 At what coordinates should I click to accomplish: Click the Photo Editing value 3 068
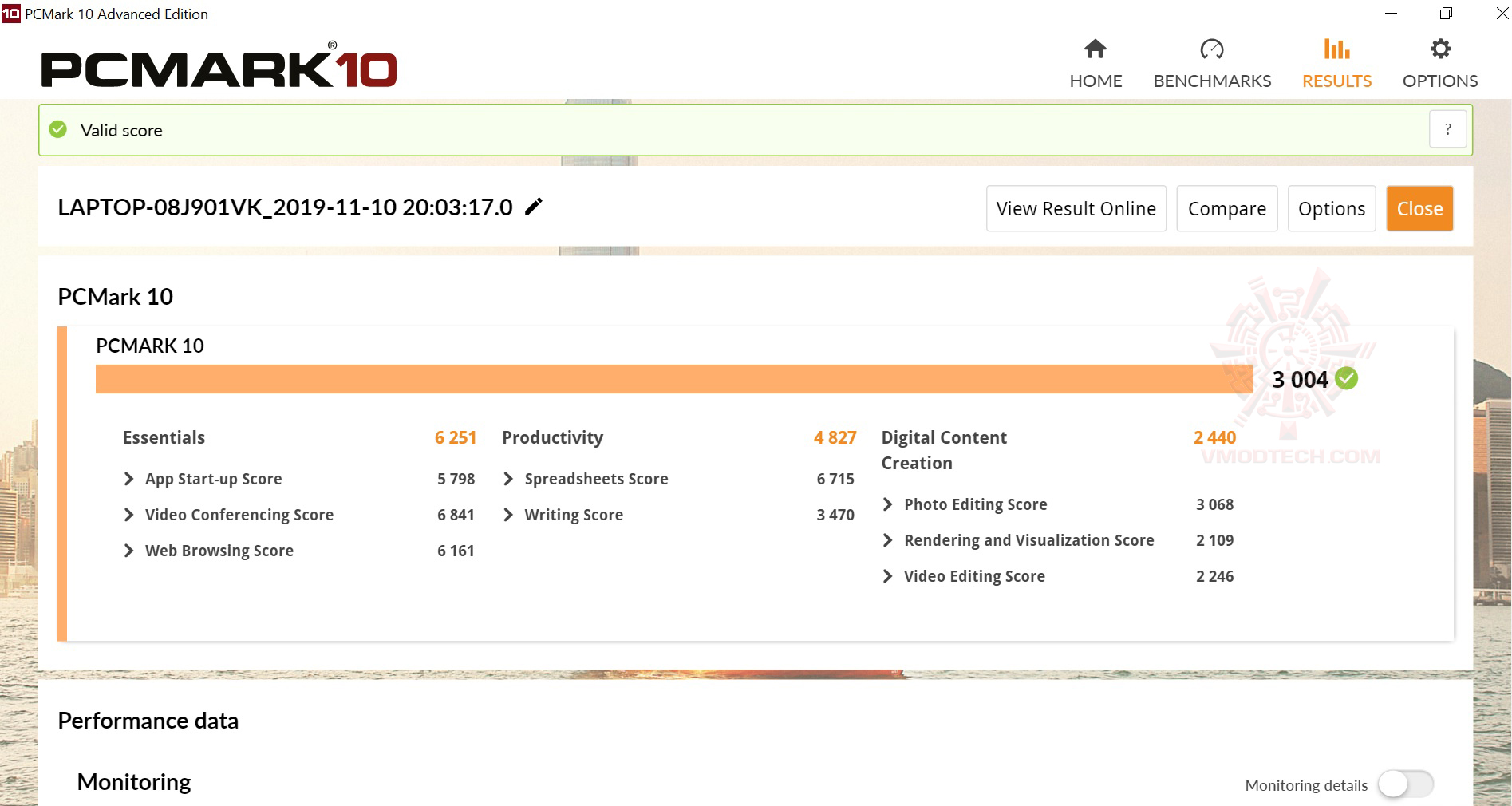(1214, 504)
